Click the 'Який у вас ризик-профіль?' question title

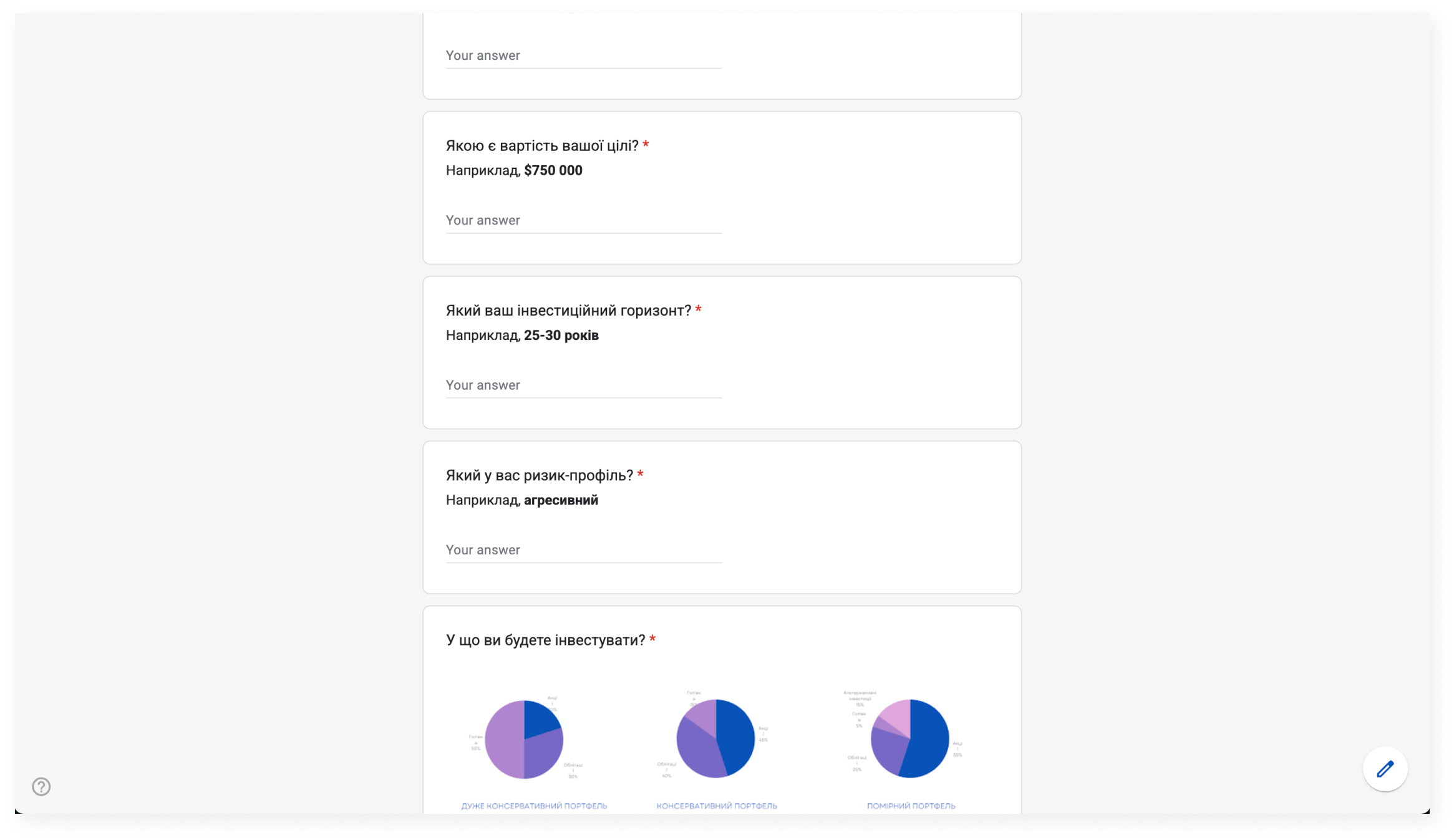[x=539, y=475]
